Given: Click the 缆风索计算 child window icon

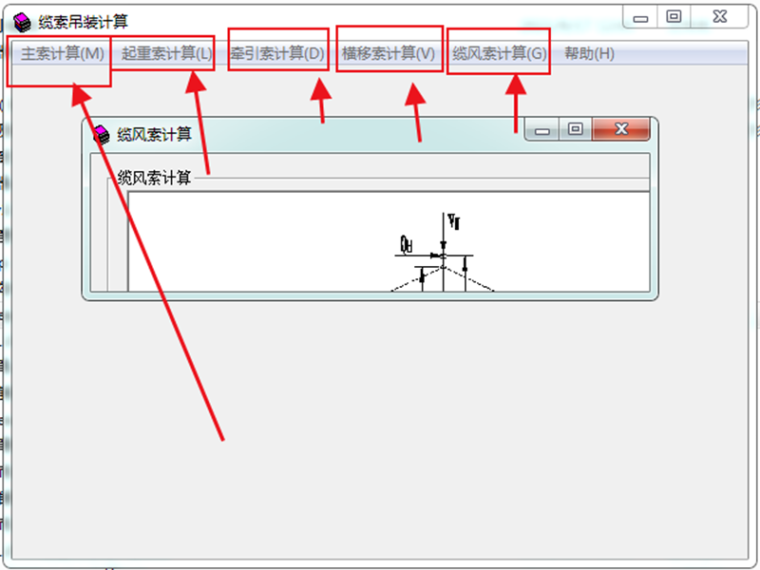Looking at the screenshot, I should coord(101,135).
